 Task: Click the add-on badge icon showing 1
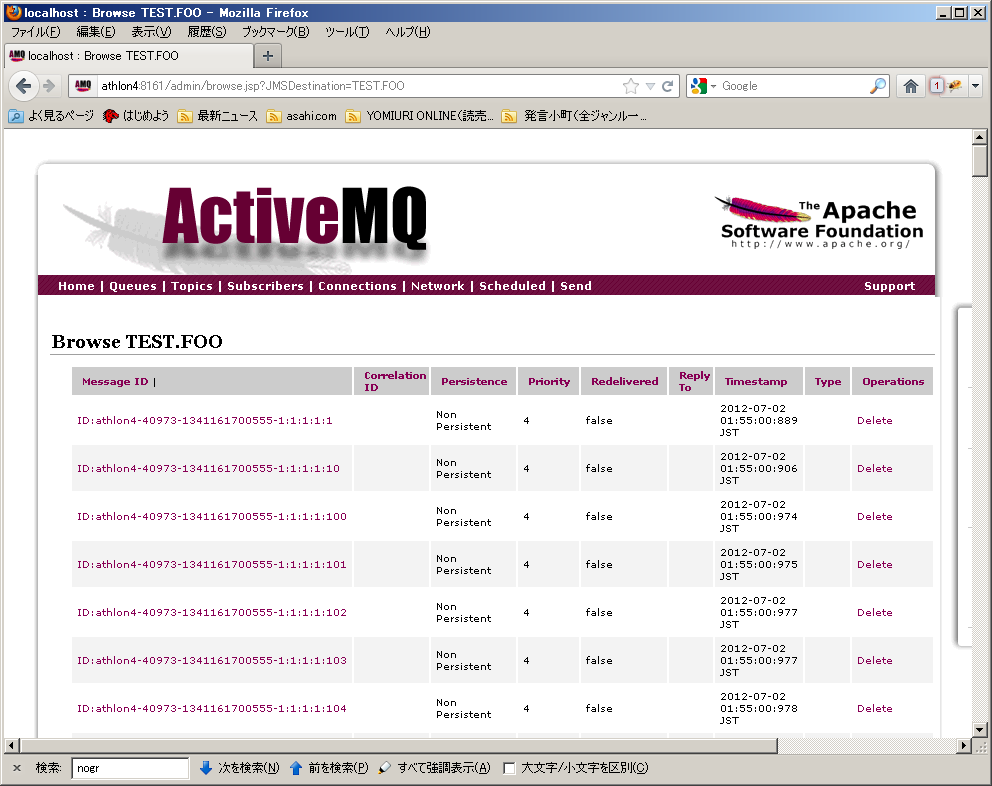(937, 86)
